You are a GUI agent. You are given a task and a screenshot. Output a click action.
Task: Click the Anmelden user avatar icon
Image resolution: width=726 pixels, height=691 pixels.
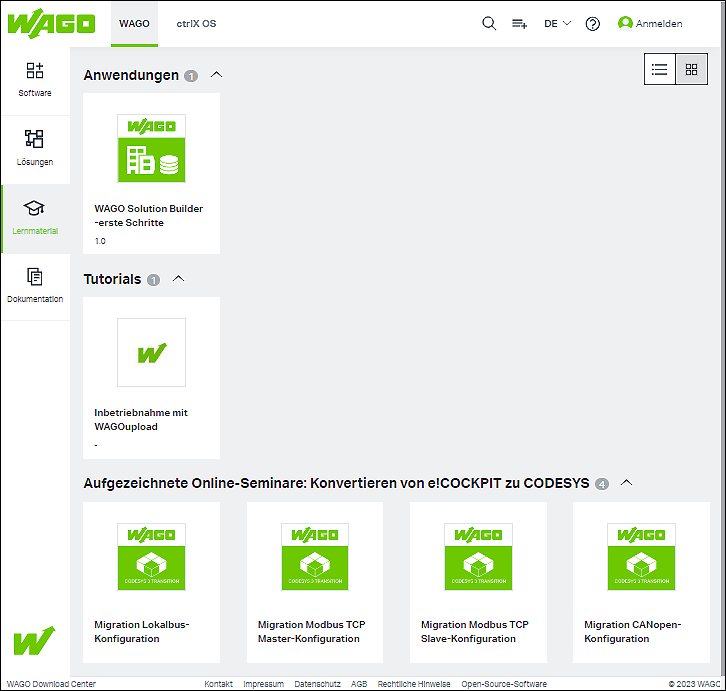coord(625,23)
